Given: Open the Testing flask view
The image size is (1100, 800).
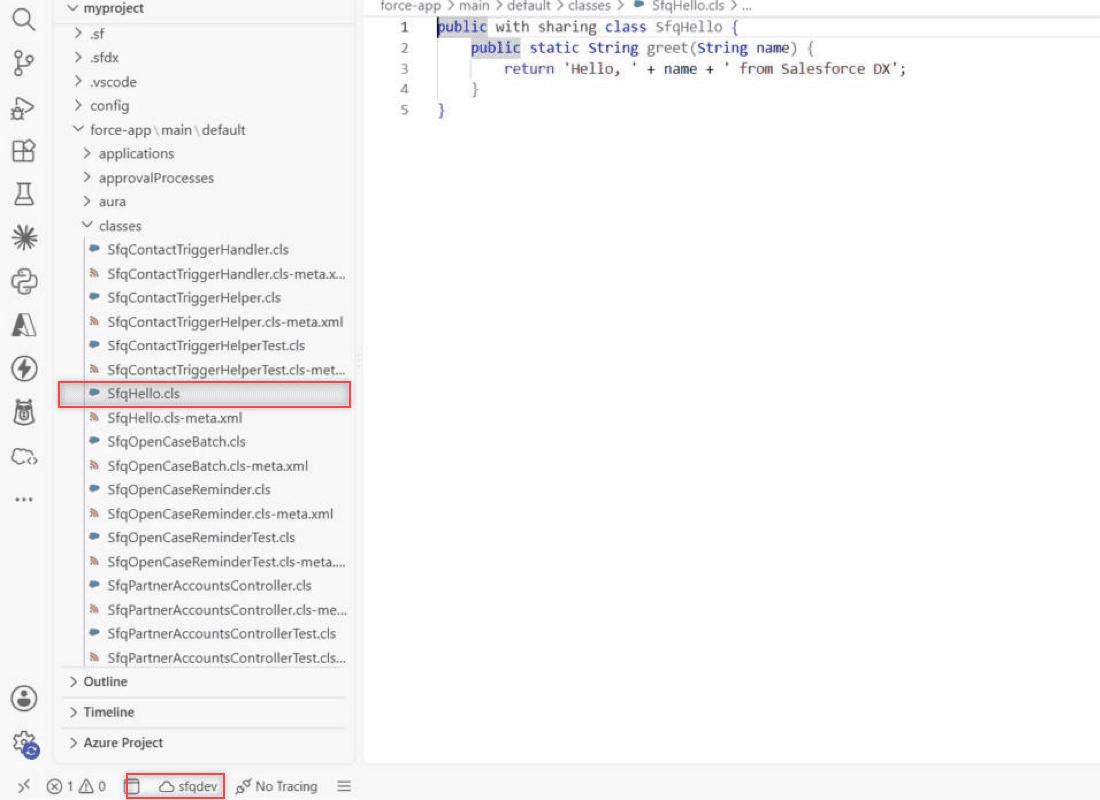Looking at the screenshot, I should [x=24, y=194].
